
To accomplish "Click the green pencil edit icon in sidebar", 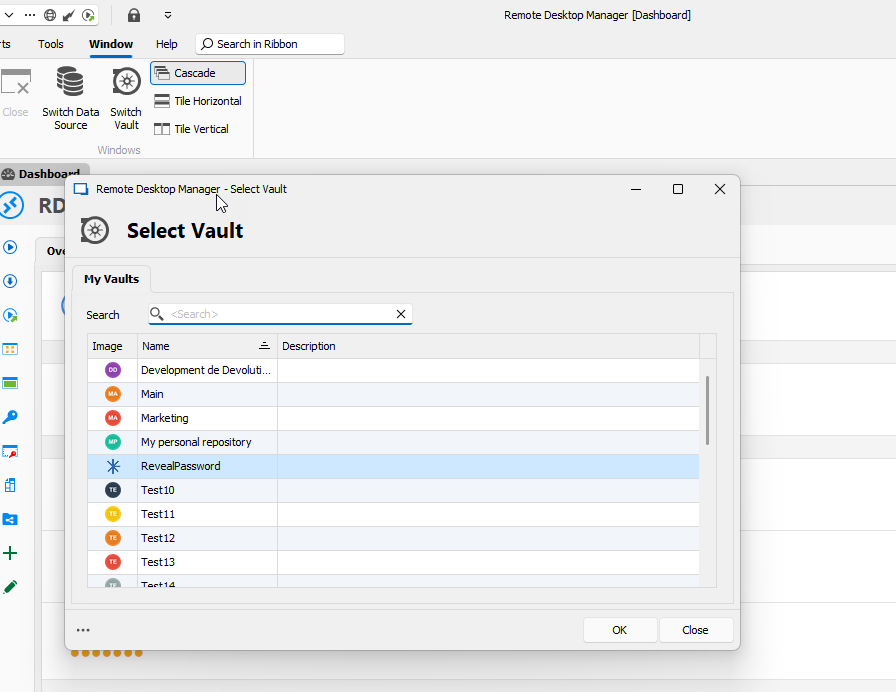I will [x=10, y=587].
